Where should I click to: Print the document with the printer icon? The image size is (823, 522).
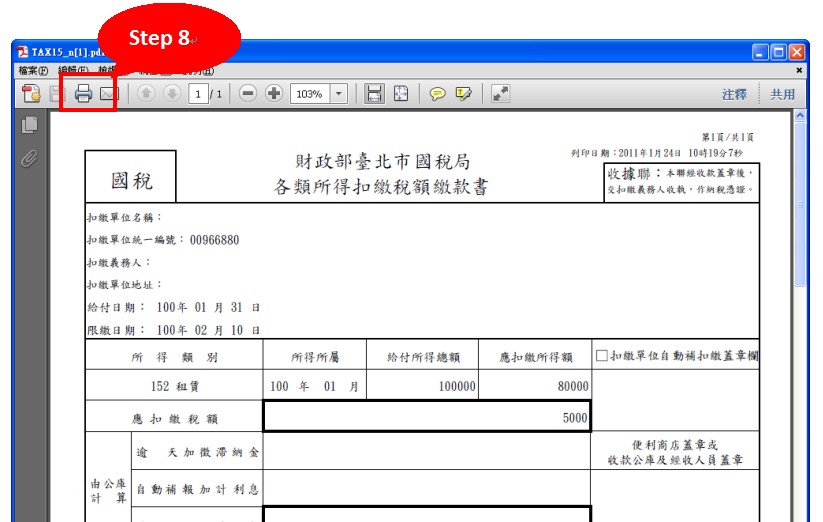[x=83, y=94]
